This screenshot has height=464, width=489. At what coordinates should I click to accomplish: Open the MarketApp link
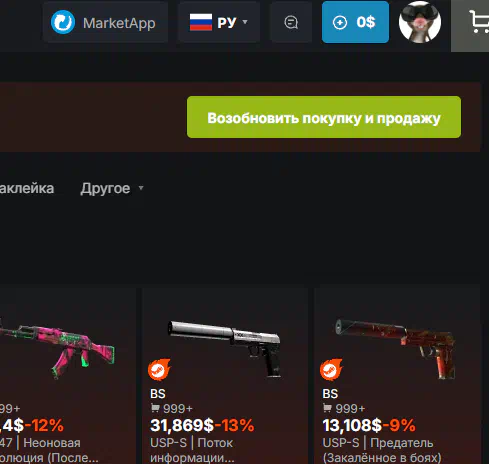(x=105, y=22)
